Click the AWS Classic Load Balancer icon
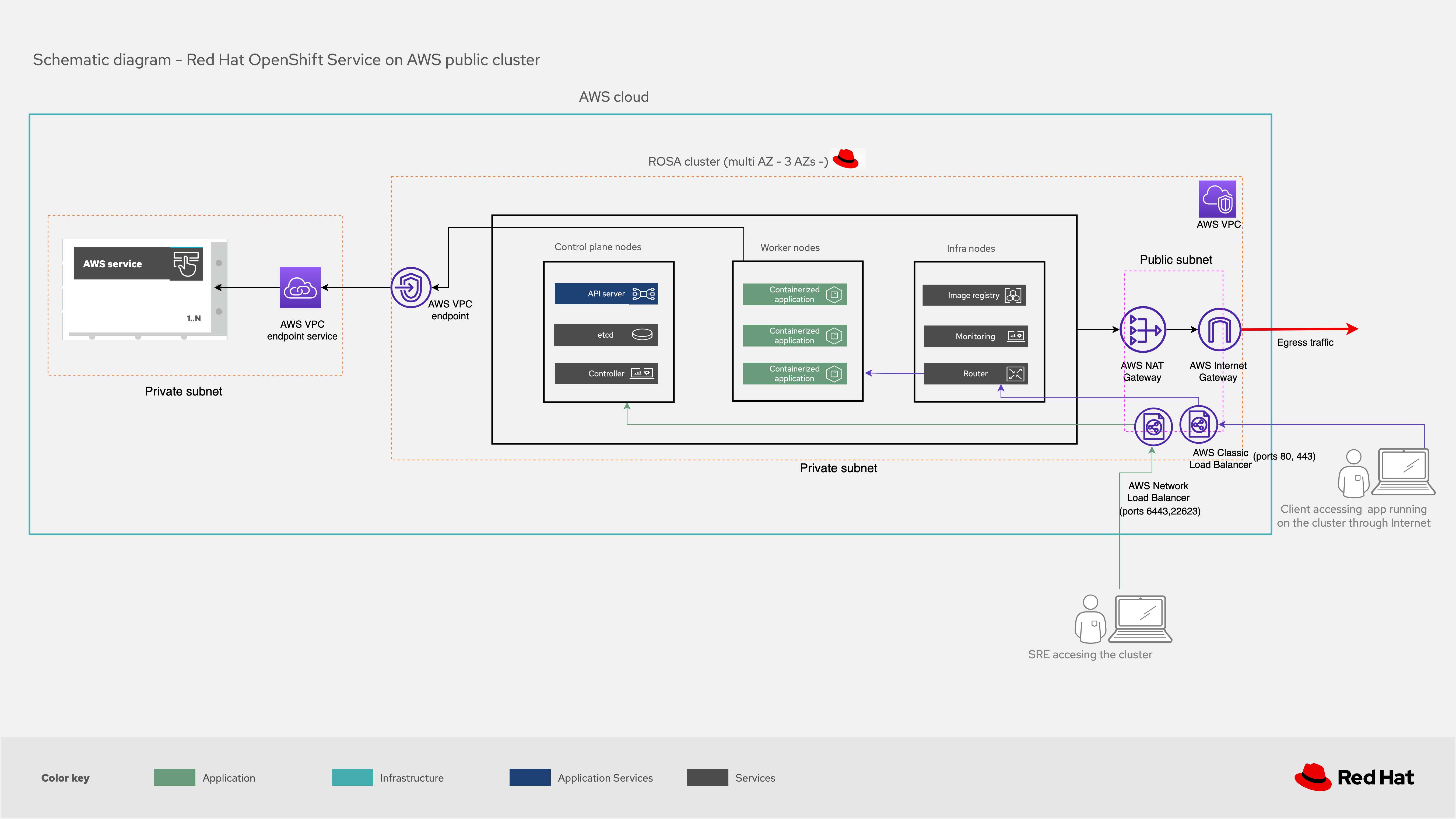Image resolution: width=1456 pixels, height=819 pixels. pos(1198,425)
